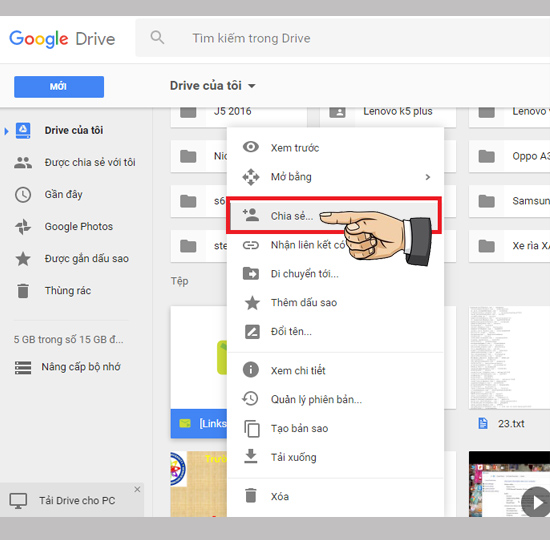Click the link icon beside Nhận liên kết
Image resolution: width=550 pixels, height=540 pixels.
(251, 245)
